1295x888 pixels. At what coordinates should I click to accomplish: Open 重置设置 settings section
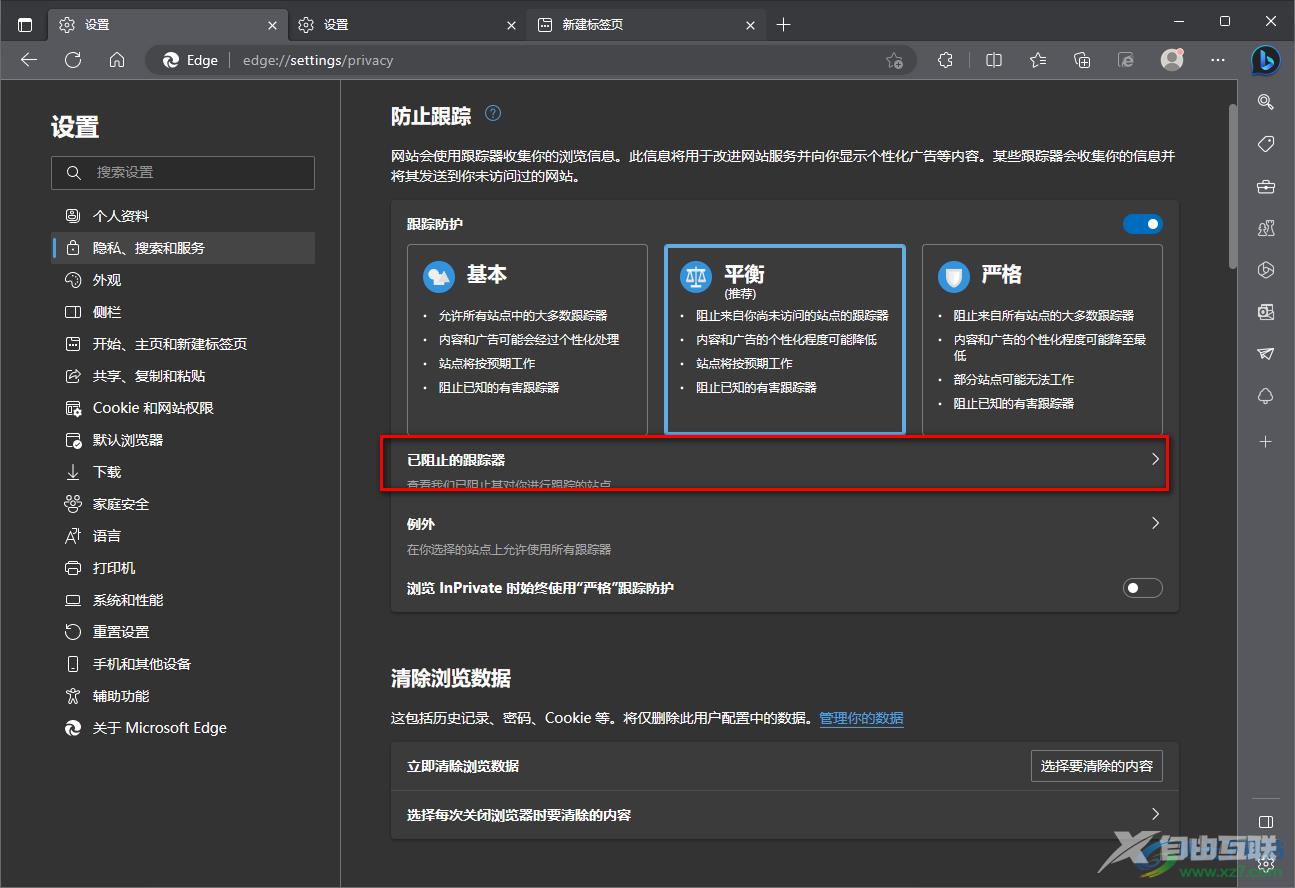click(x=183, y=632)
